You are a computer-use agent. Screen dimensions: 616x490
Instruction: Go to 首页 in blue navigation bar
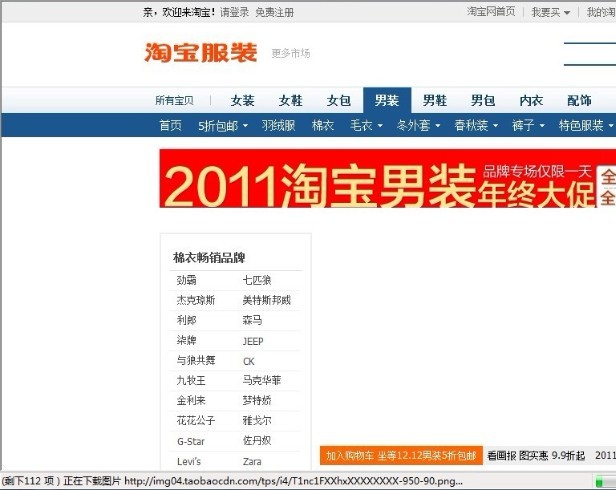click(x=170, y=125)
